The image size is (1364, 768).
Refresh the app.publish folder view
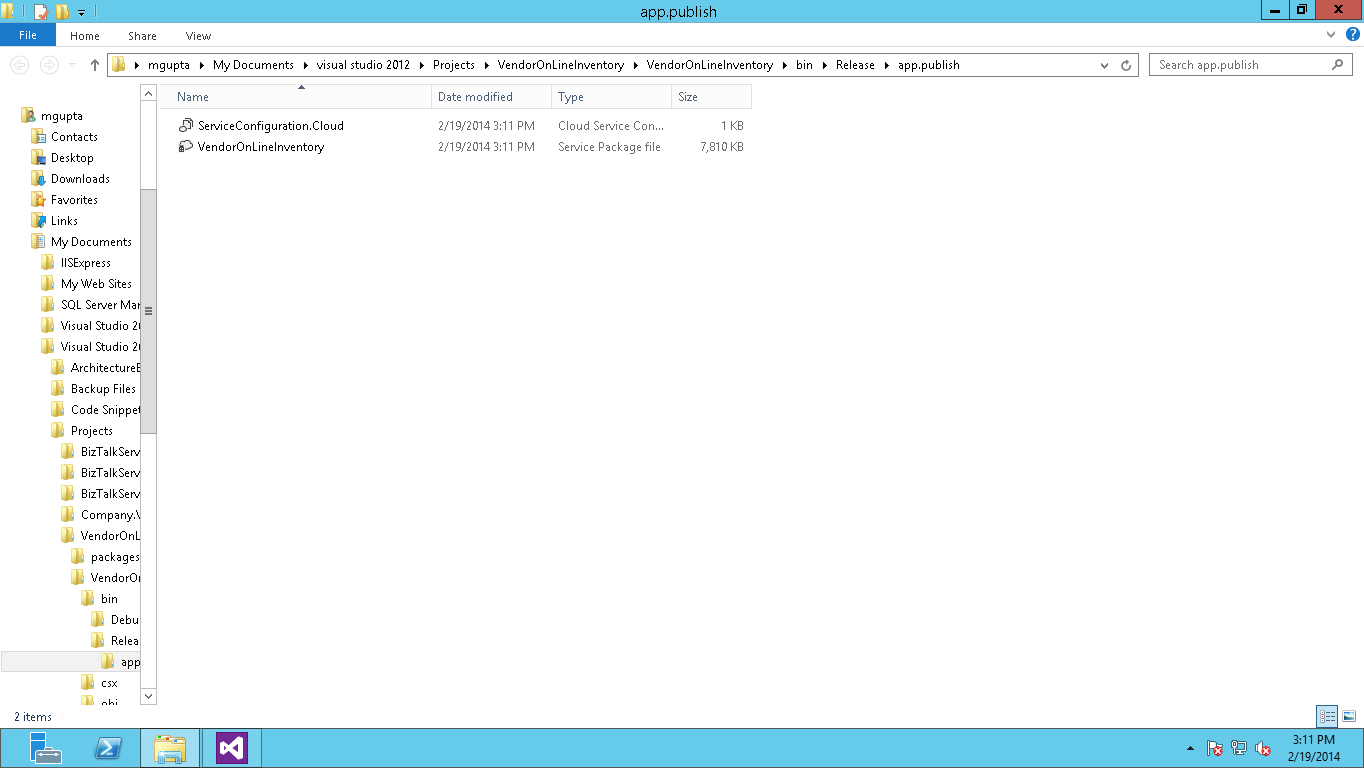pyautogui.click(x=1126, y=65)
